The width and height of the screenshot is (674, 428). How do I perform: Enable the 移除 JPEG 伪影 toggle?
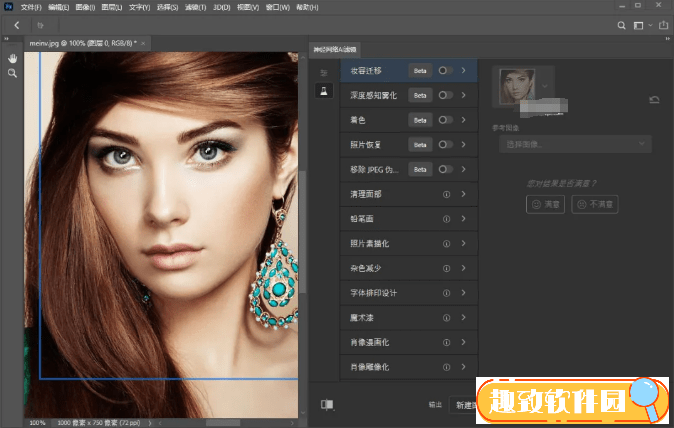coord(445,169)
